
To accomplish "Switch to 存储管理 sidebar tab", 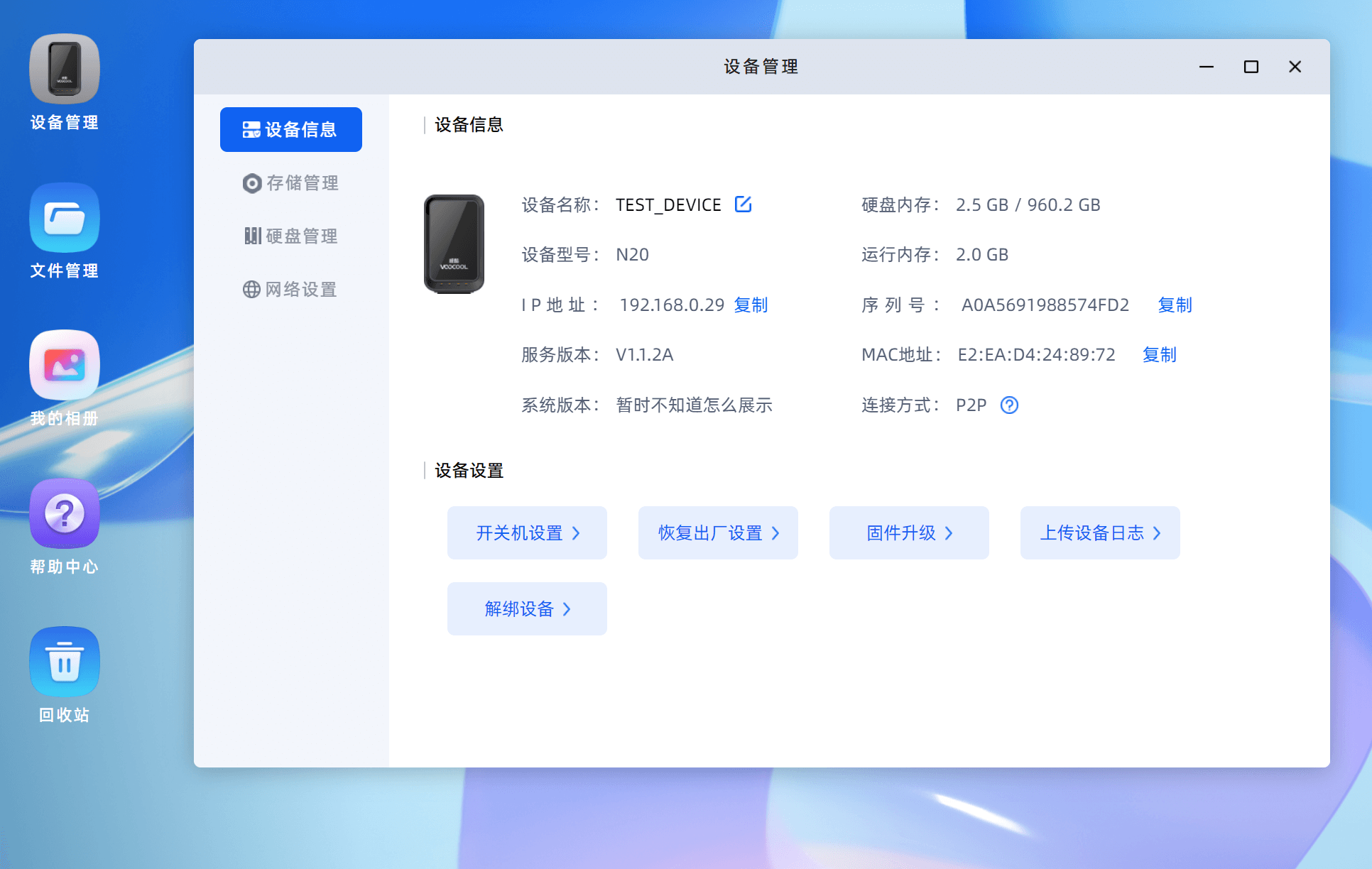I will 290,183.
